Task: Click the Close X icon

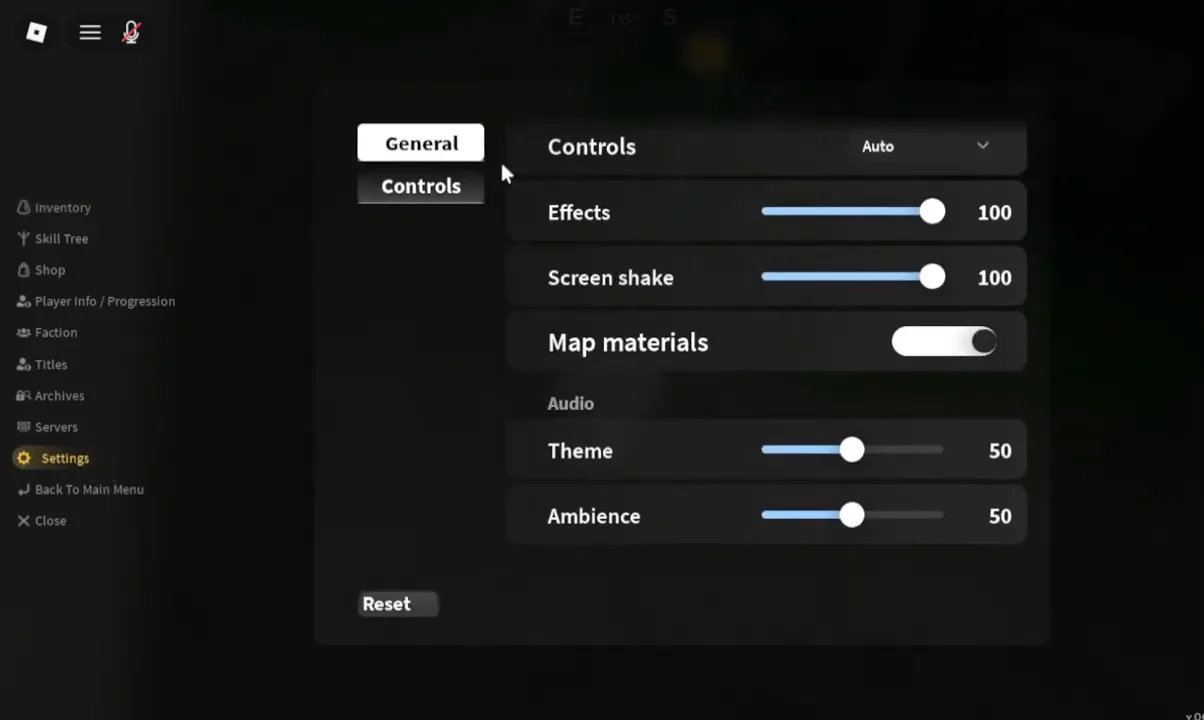Action: [23, 520]
